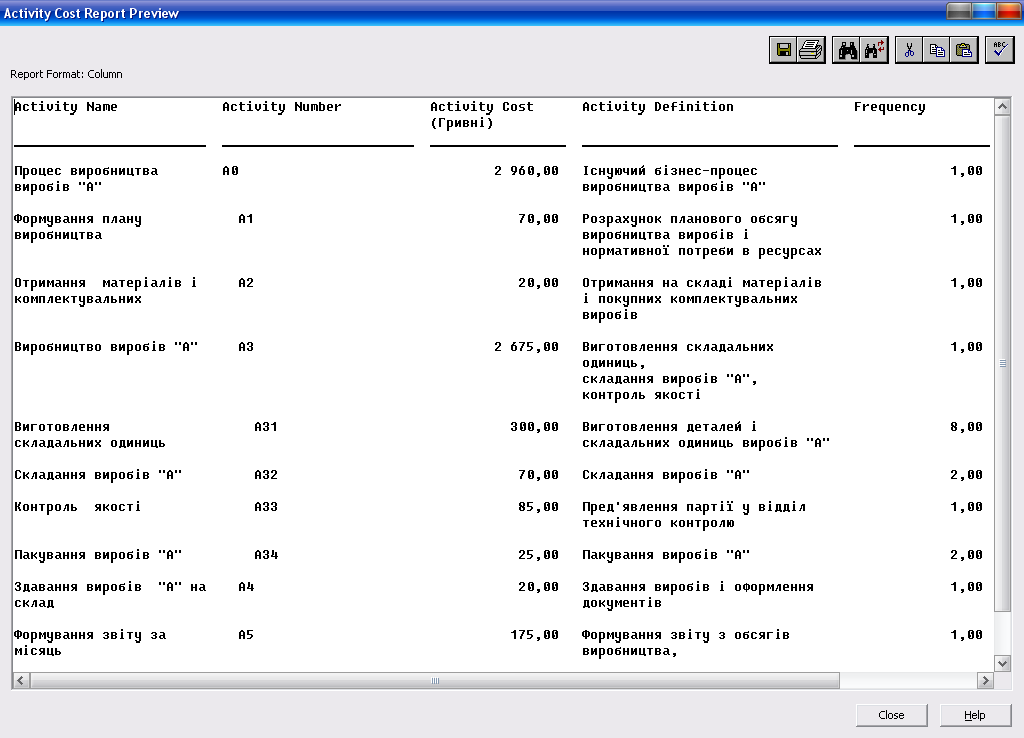Click the vertical scrollbar thumb

[1002, 363]
